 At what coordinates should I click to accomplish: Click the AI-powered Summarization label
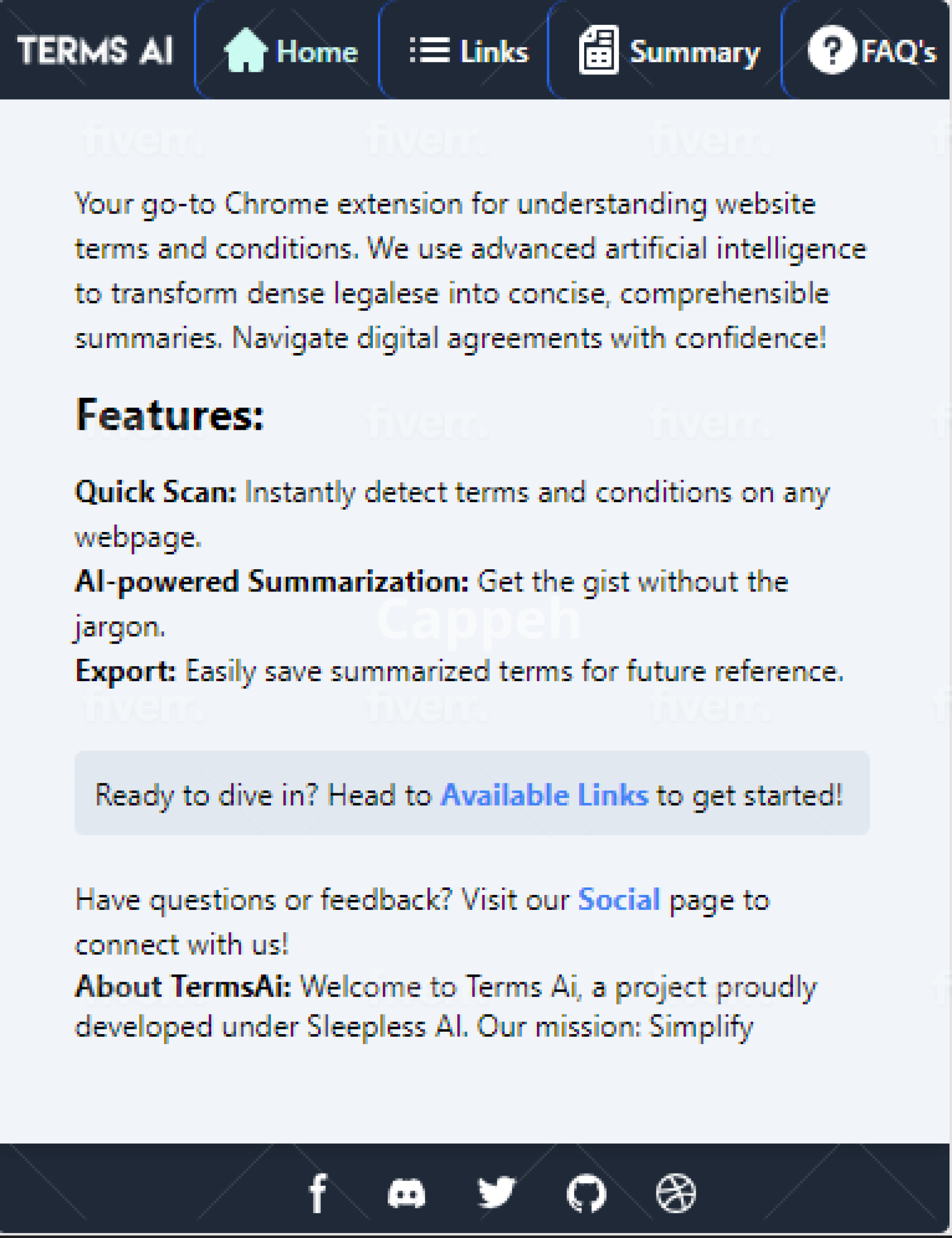pos(272,582)
